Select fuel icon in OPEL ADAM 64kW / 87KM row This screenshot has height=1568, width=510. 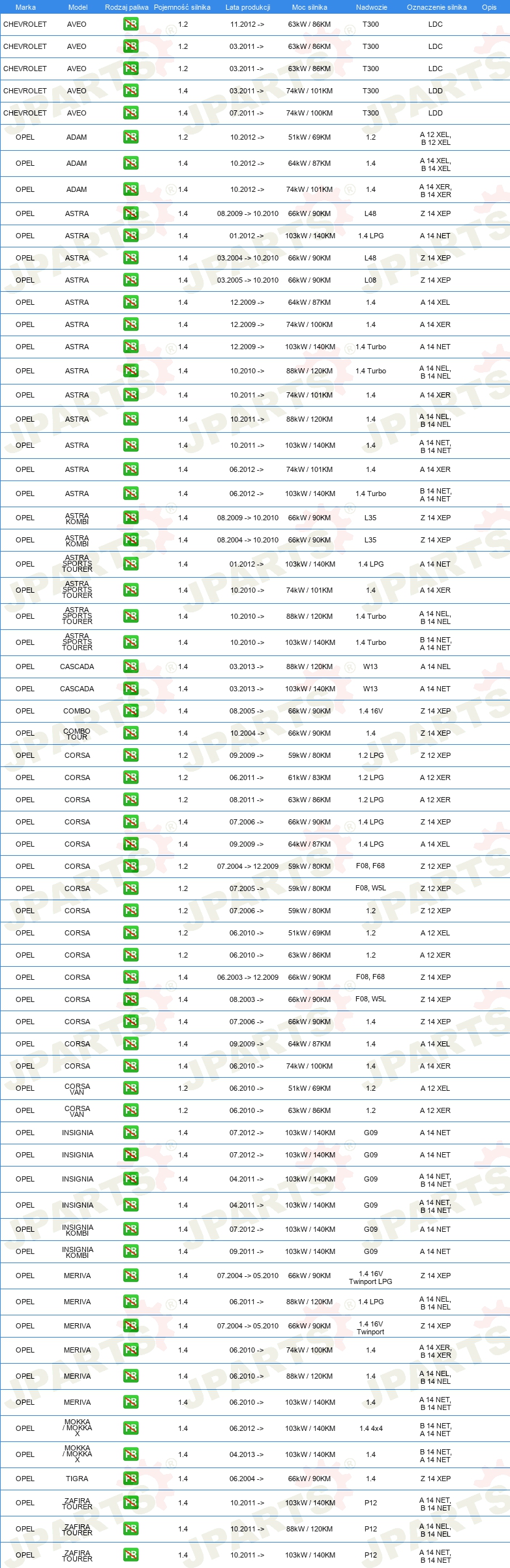tap(130, 163)
